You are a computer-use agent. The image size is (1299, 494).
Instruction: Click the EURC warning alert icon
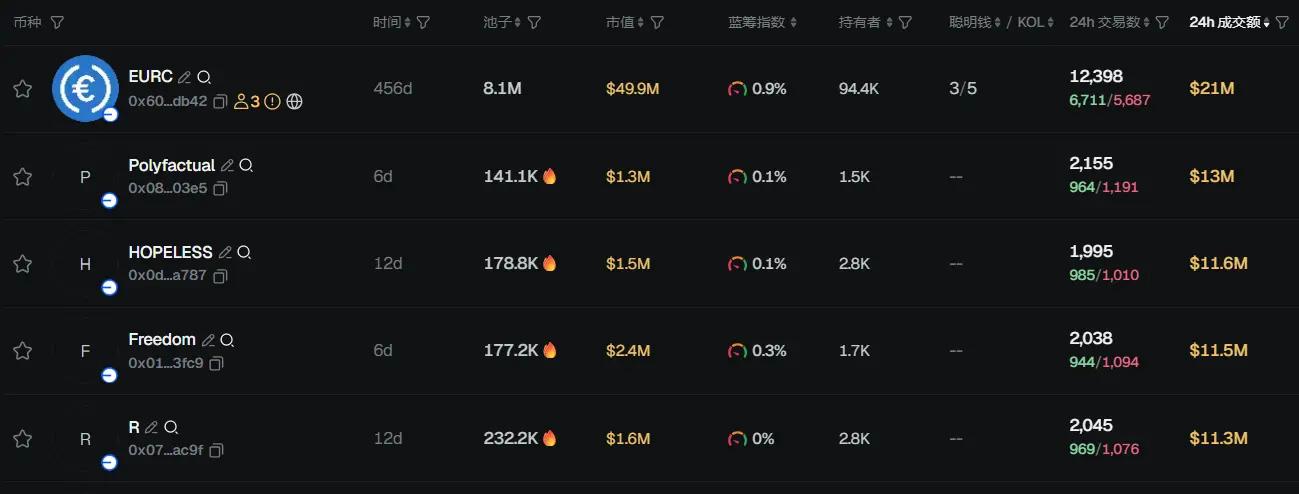pos(272,101)
